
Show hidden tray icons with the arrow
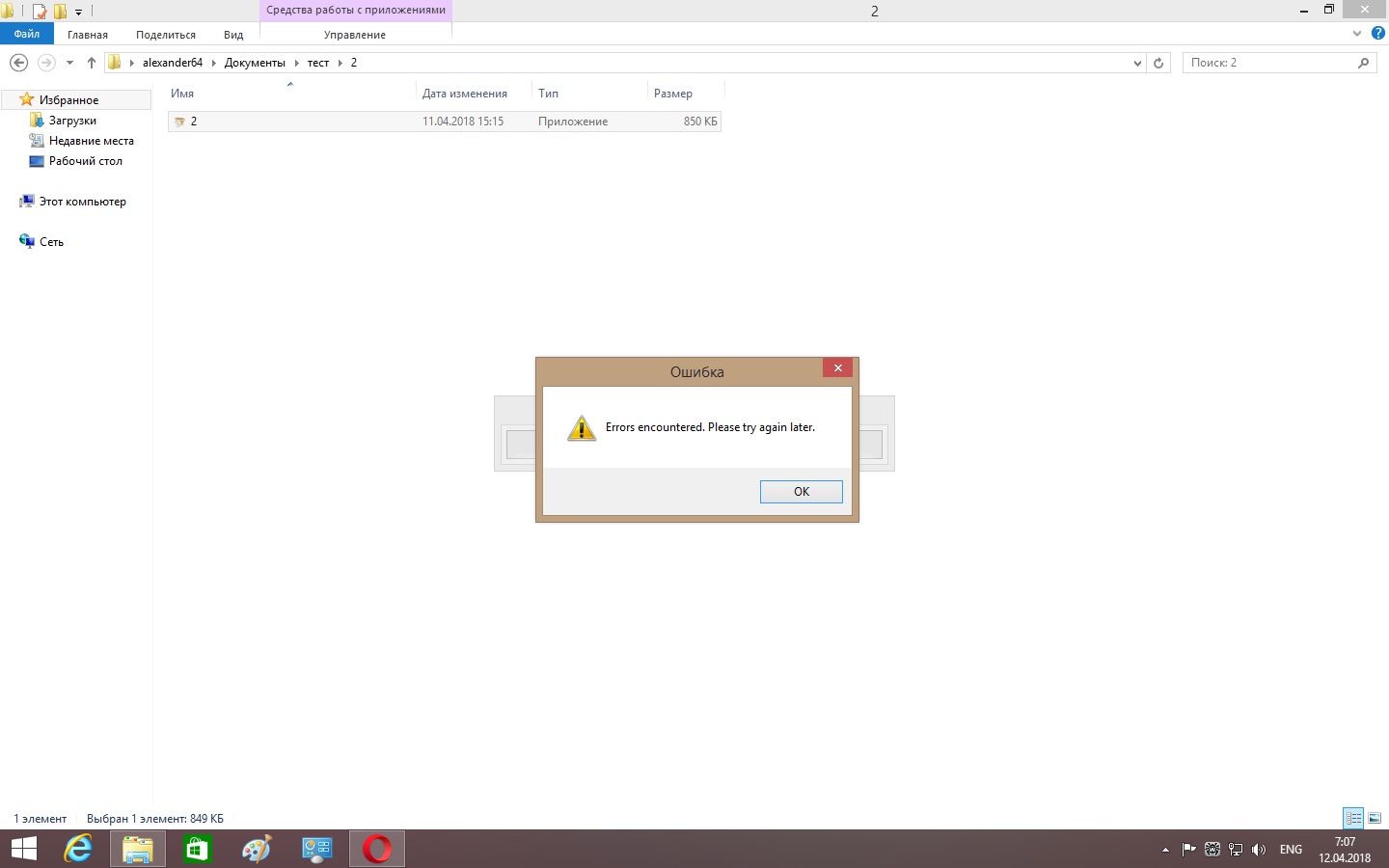click(x=1165, y=850)
